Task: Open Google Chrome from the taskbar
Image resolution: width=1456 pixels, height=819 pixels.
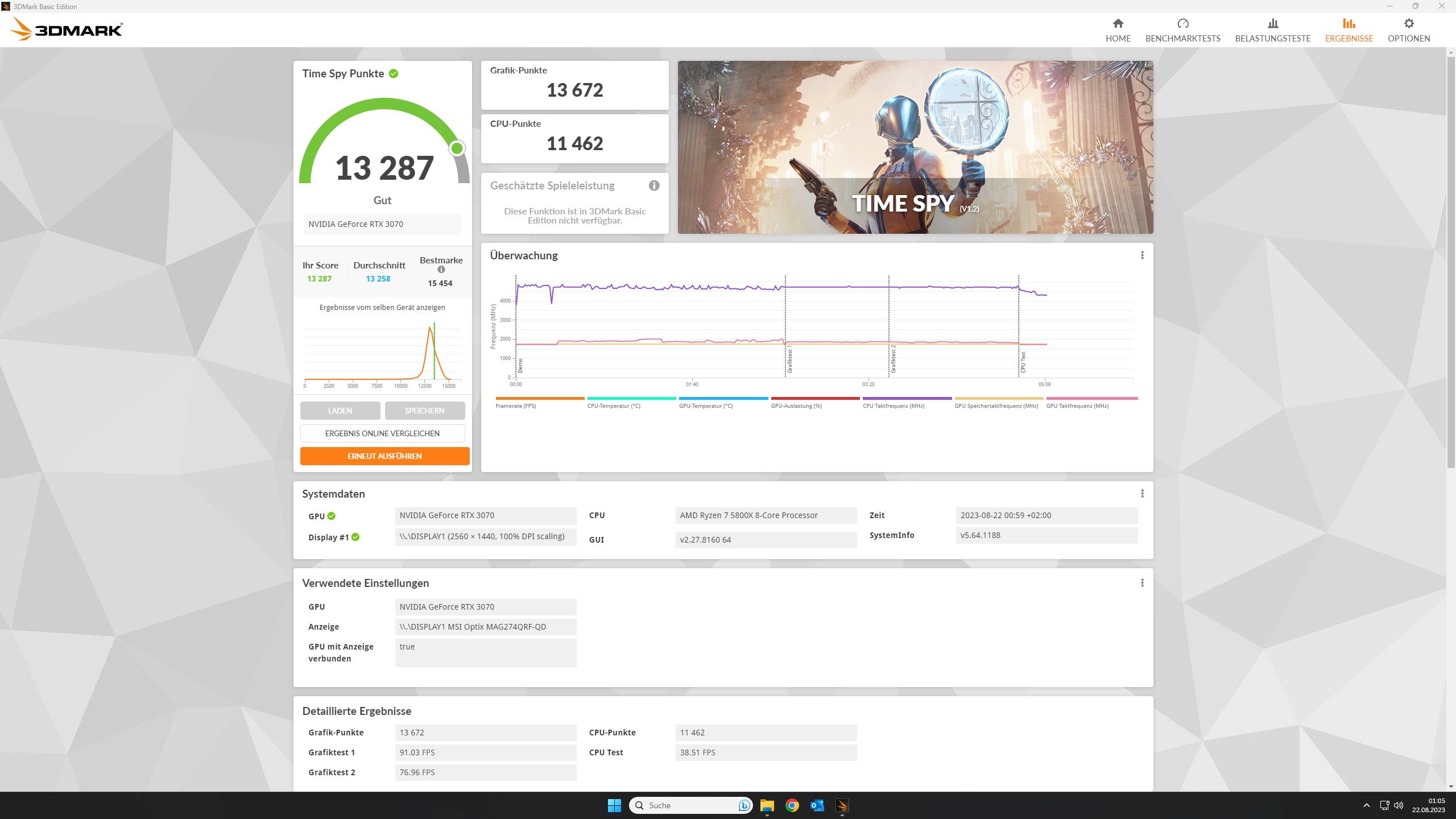Action: pyautogui.click(x=792, y=805)
